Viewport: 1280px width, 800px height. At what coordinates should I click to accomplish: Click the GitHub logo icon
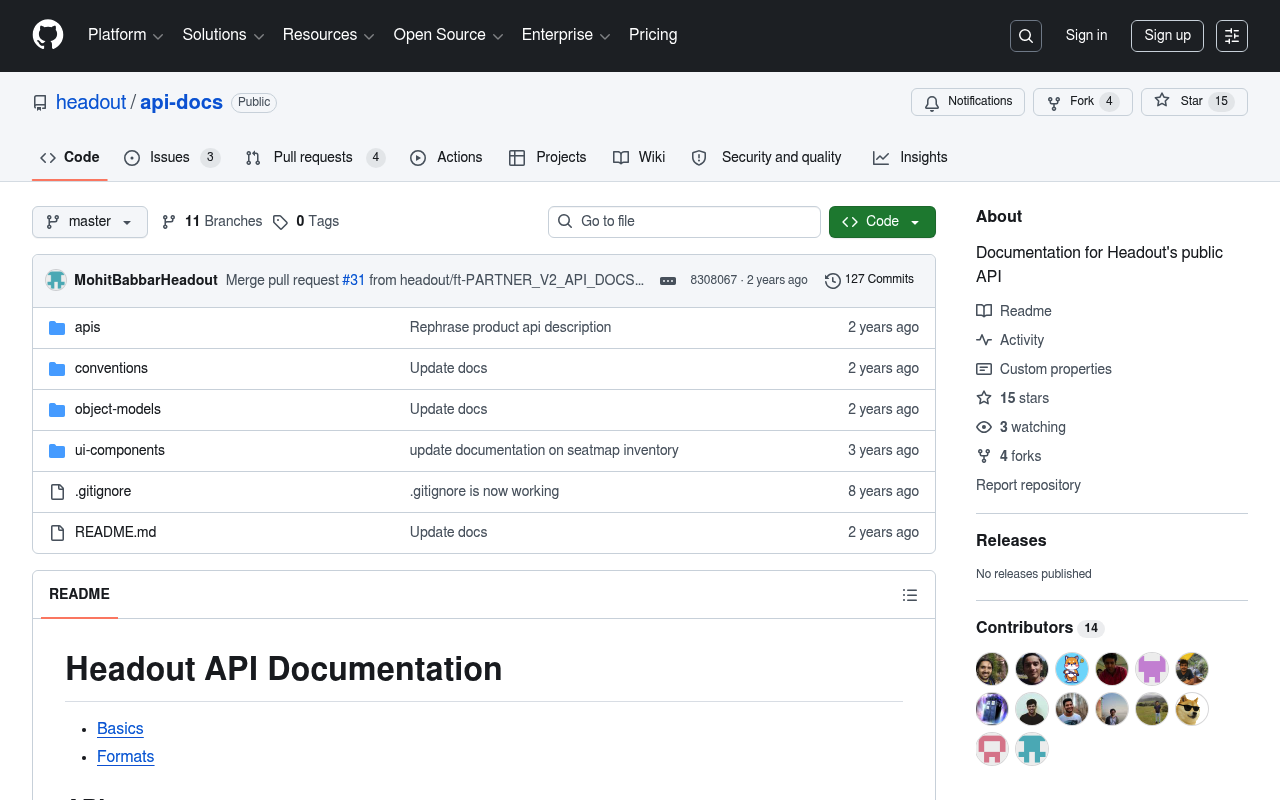tap(48, 35)
